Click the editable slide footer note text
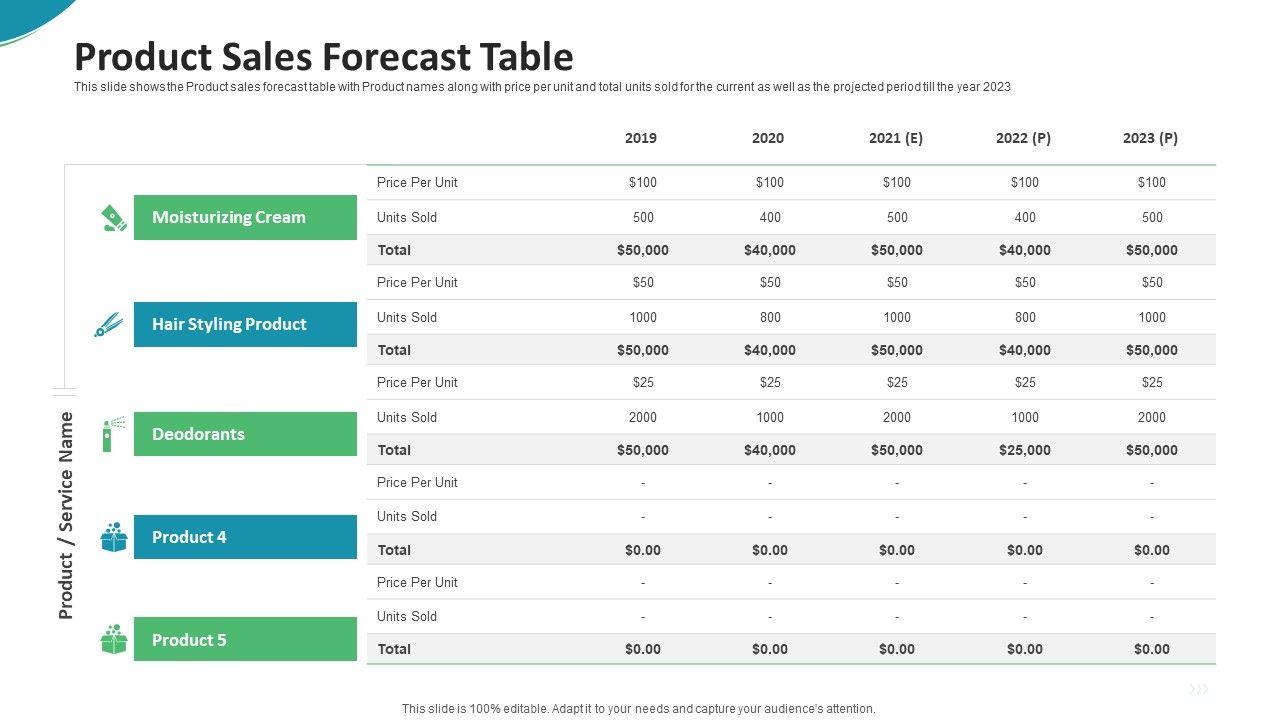 tap(638, 709)
